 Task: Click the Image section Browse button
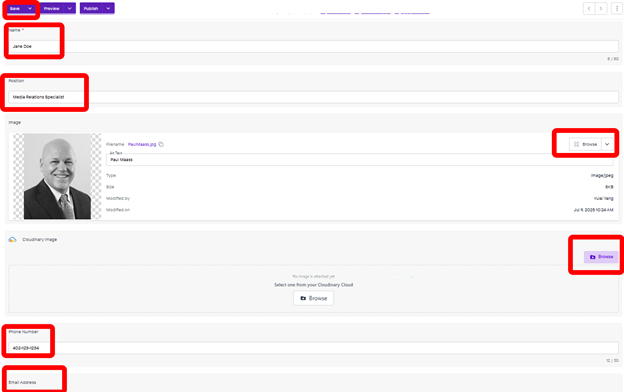585,144
